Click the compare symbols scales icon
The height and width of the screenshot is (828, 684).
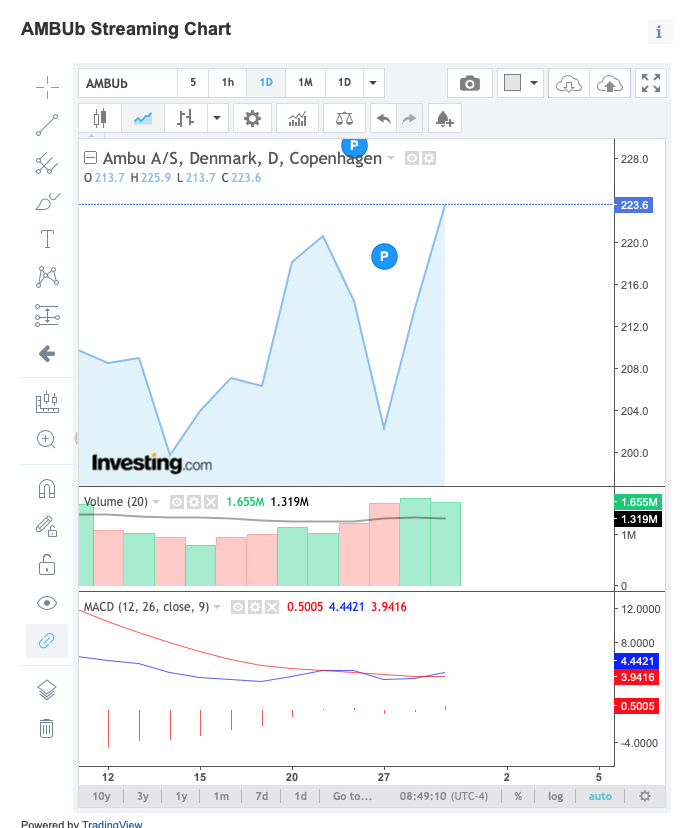(x=344, y=118)
